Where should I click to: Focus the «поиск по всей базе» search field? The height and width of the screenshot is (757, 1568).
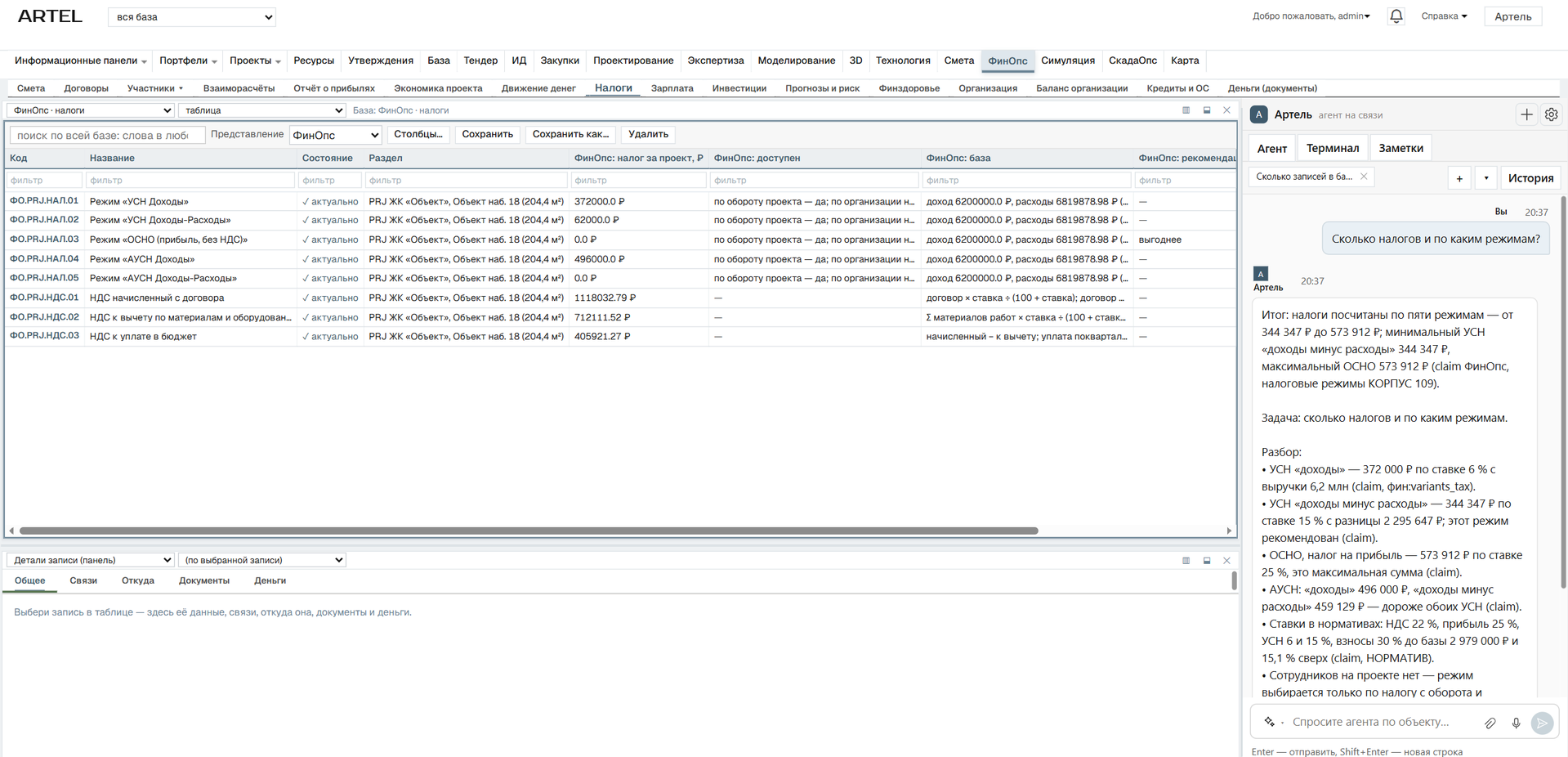tap(106, 135)
